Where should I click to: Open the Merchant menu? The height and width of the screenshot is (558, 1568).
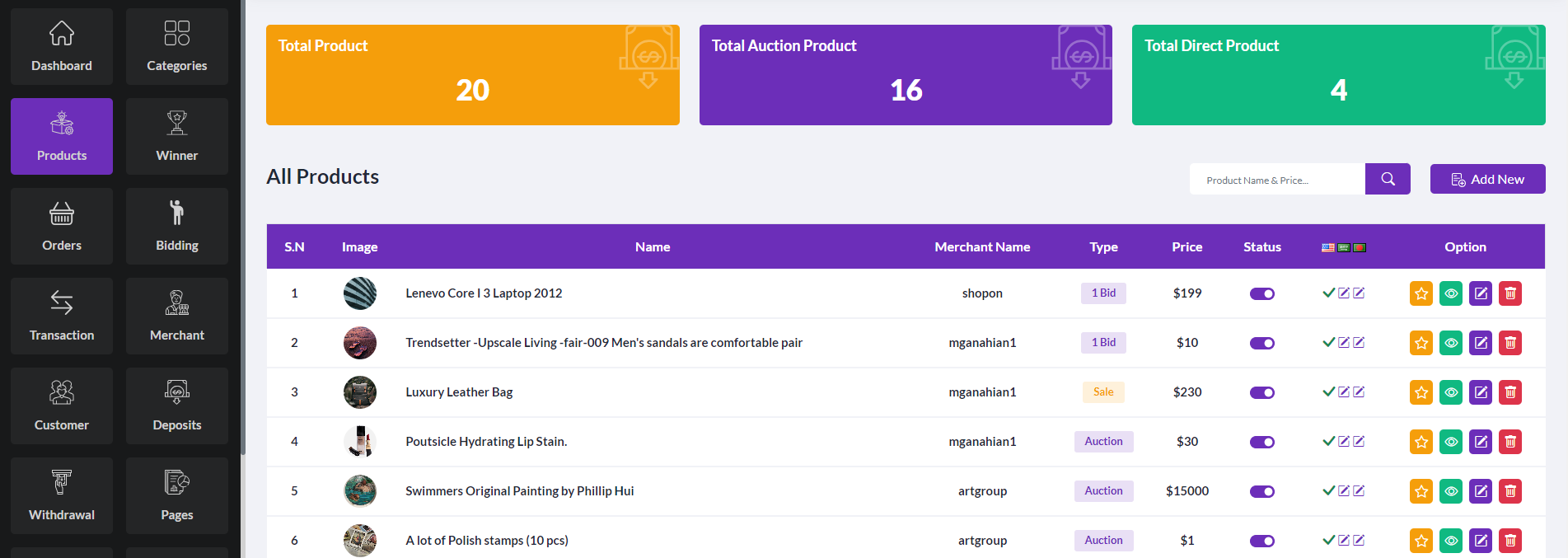point(177,316)
